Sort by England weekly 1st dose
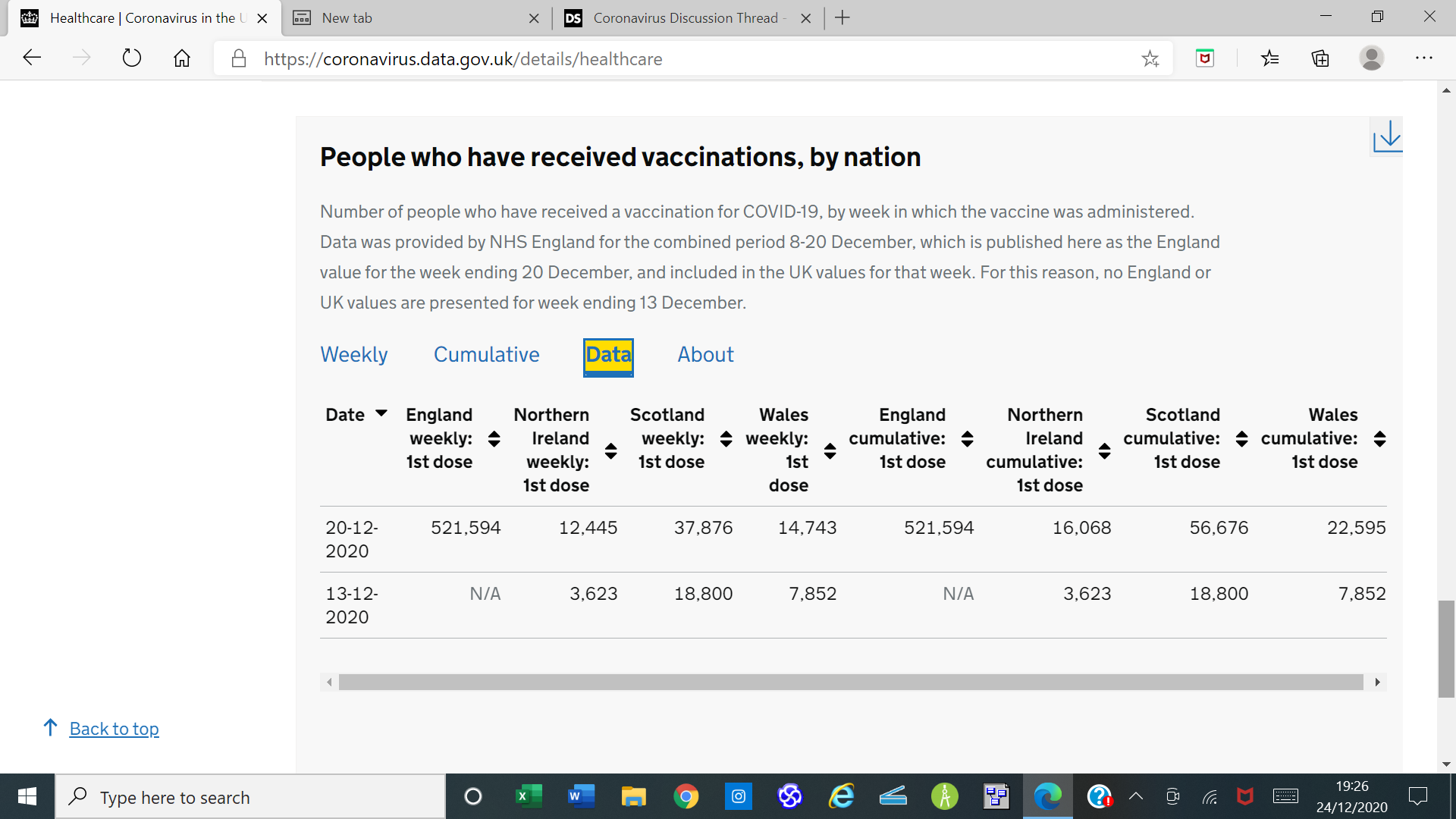Screen dimensions: 1456x819 [494, 438]
